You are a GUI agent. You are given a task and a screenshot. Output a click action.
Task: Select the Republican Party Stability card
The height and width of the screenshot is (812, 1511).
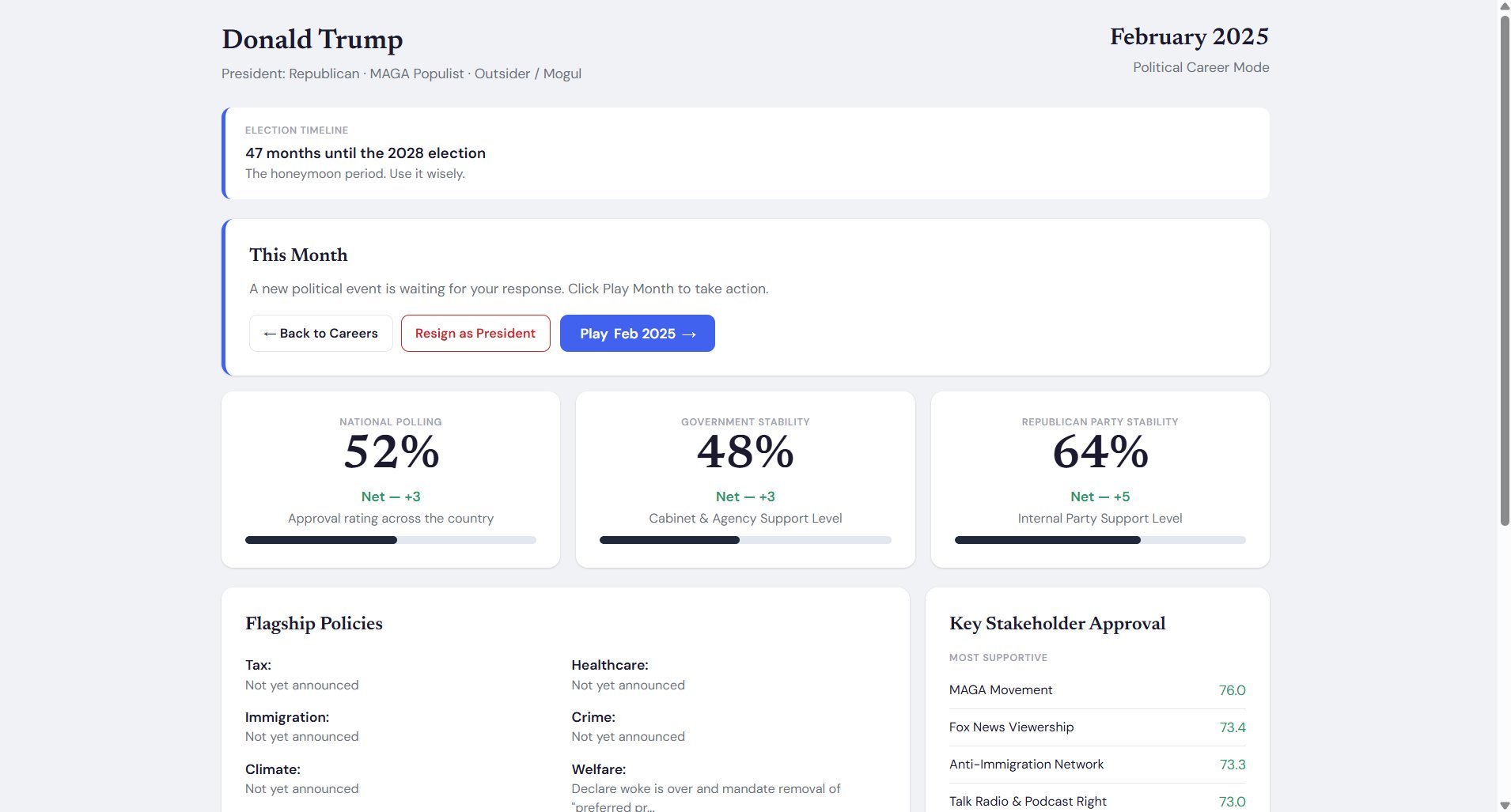[1099, 478]
